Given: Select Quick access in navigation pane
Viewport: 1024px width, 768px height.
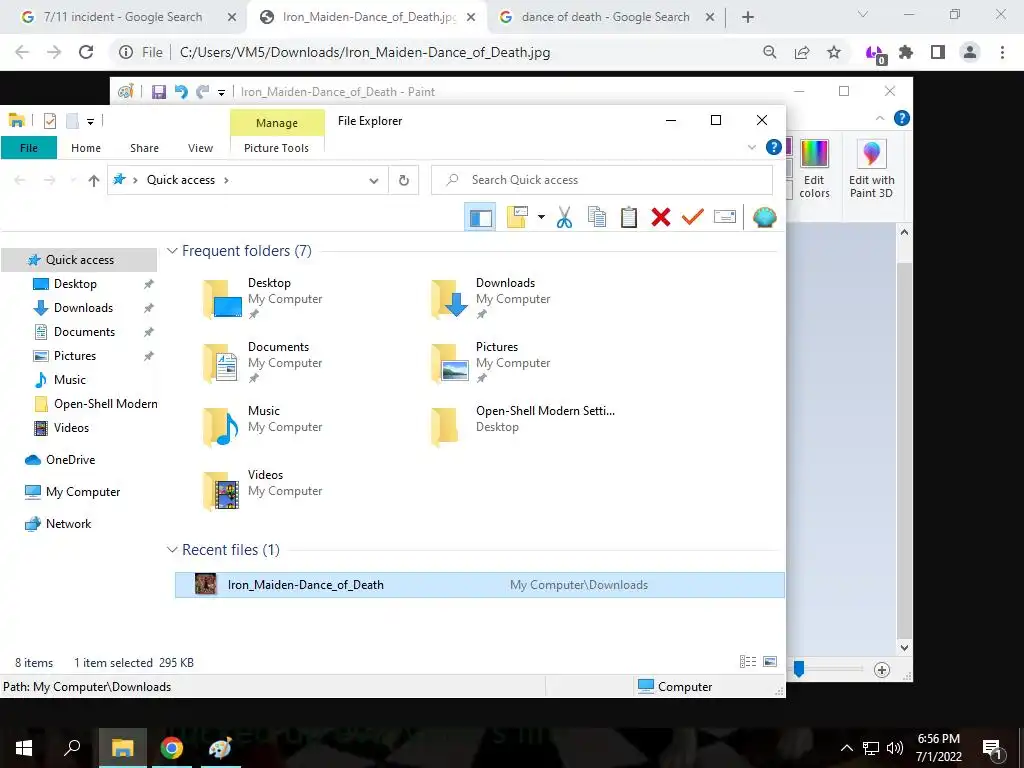Looking at the screenshot, I should coord(80,260).
